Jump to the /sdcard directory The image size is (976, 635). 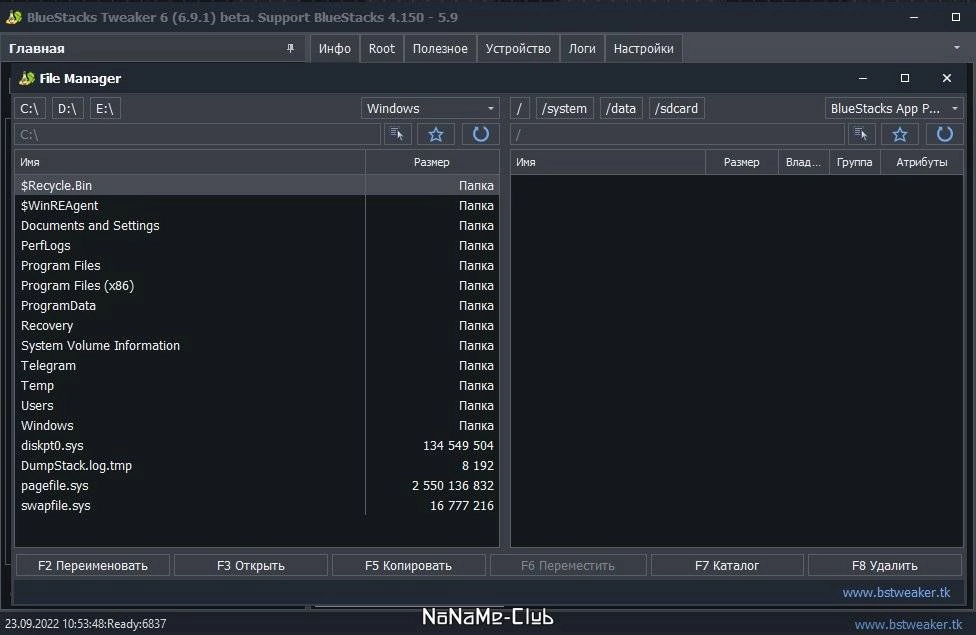click(677, 108)
